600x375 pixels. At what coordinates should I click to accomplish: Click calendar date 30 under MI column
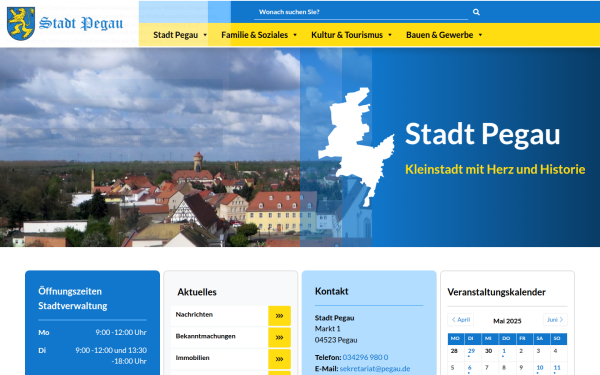coord(488,351)
